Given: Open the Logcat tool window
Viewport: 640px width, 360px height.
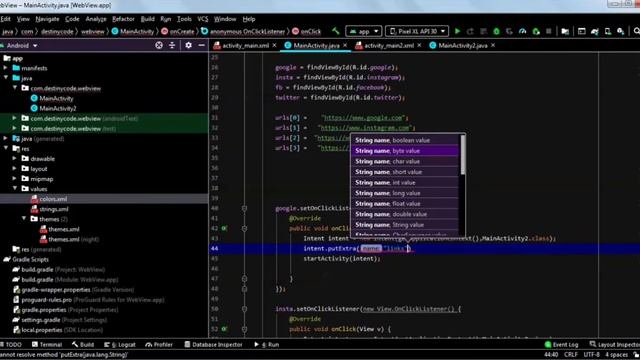Looking at the screenshot, I should (120, 344).
